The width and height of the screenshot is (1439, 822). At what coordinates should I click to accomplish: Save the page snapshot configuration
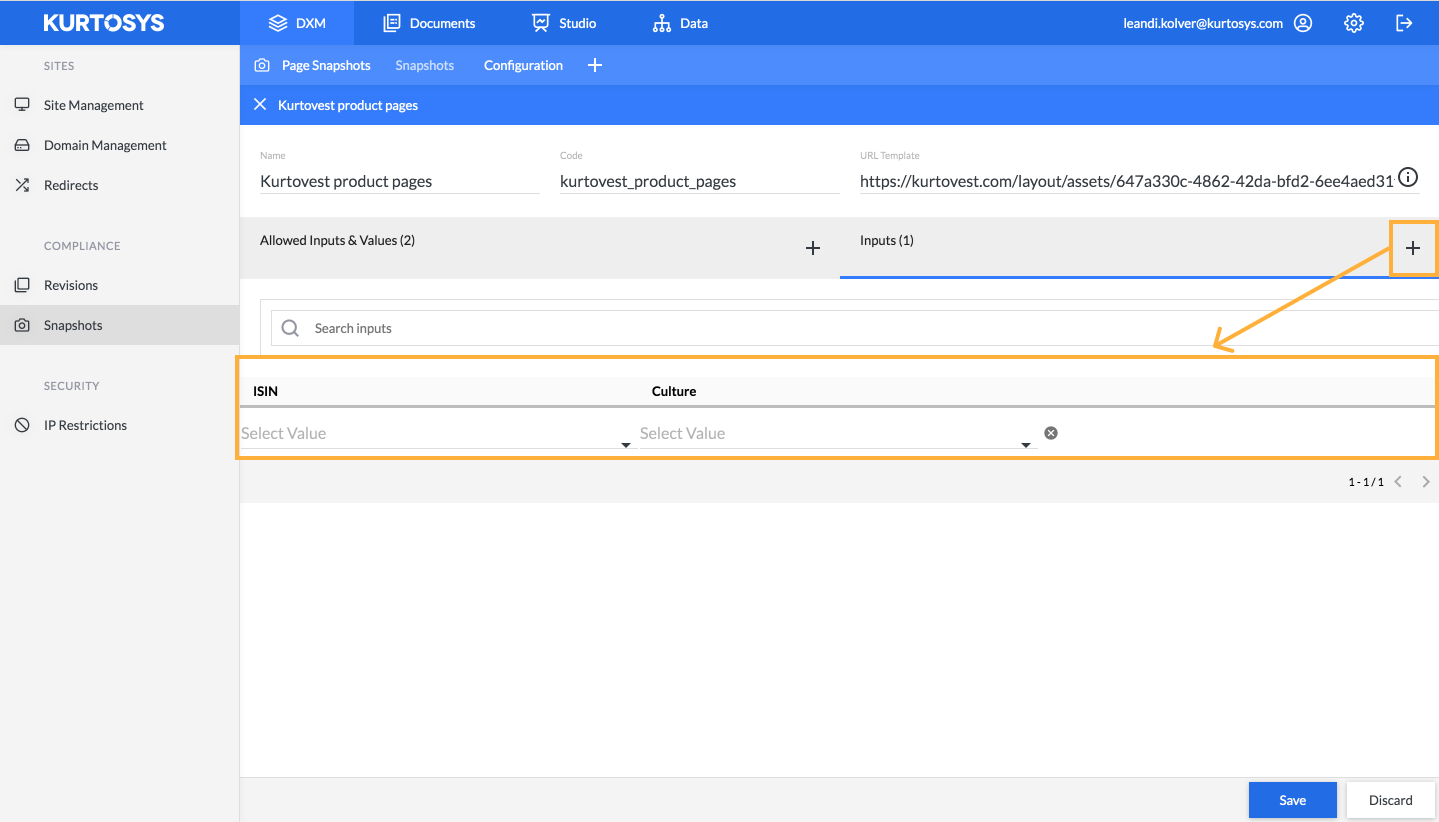pos(1293,800)
